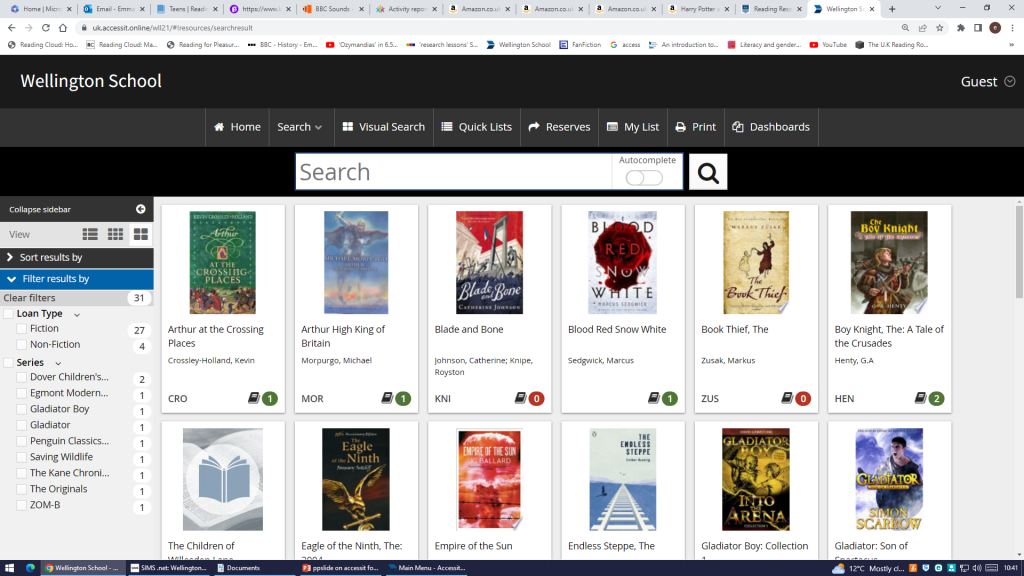
Task: Open Quick Lists page
Action: point(477,127)
